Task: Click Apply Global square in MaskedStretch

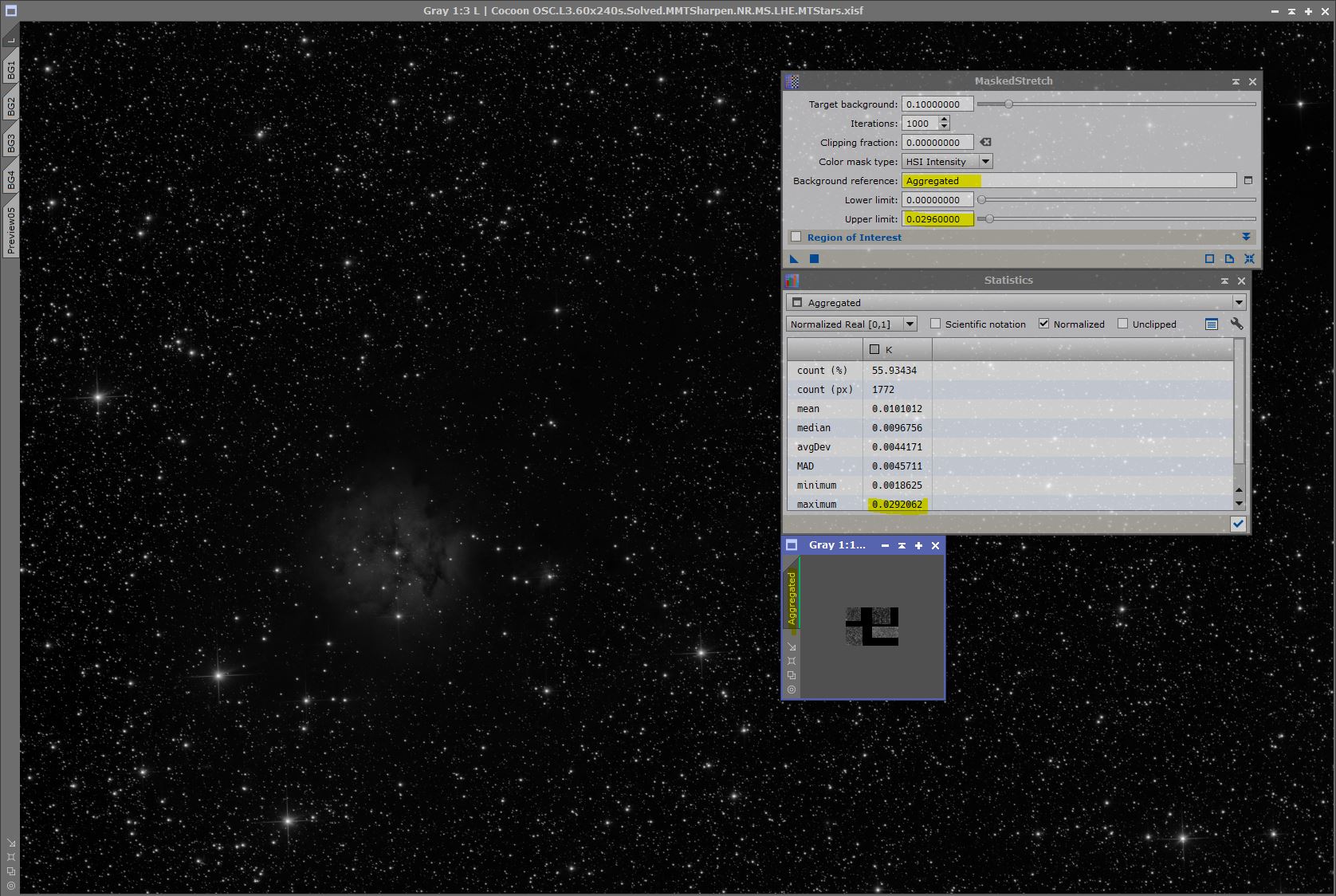Action: tap(814, 259)
